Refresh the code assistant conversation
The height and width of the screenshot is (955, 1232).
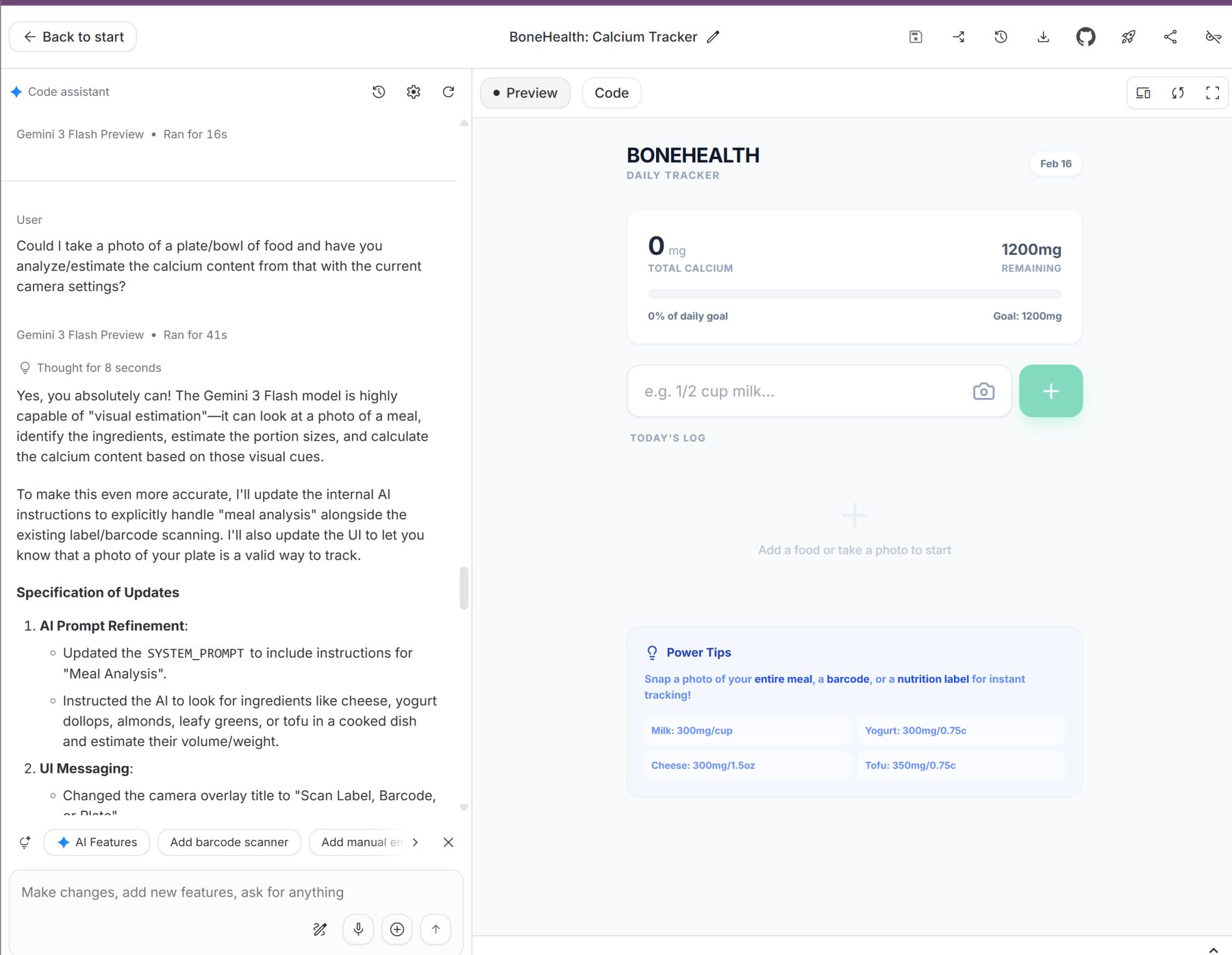tap(448, 91)
